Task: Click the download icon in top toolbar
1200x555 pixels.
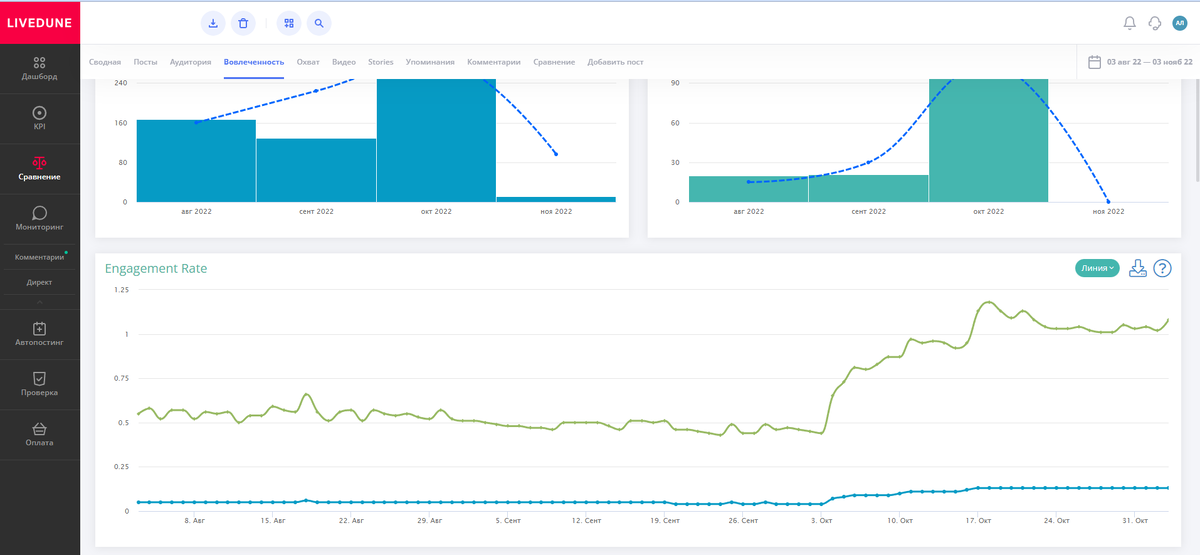Action: click(214, 23)
